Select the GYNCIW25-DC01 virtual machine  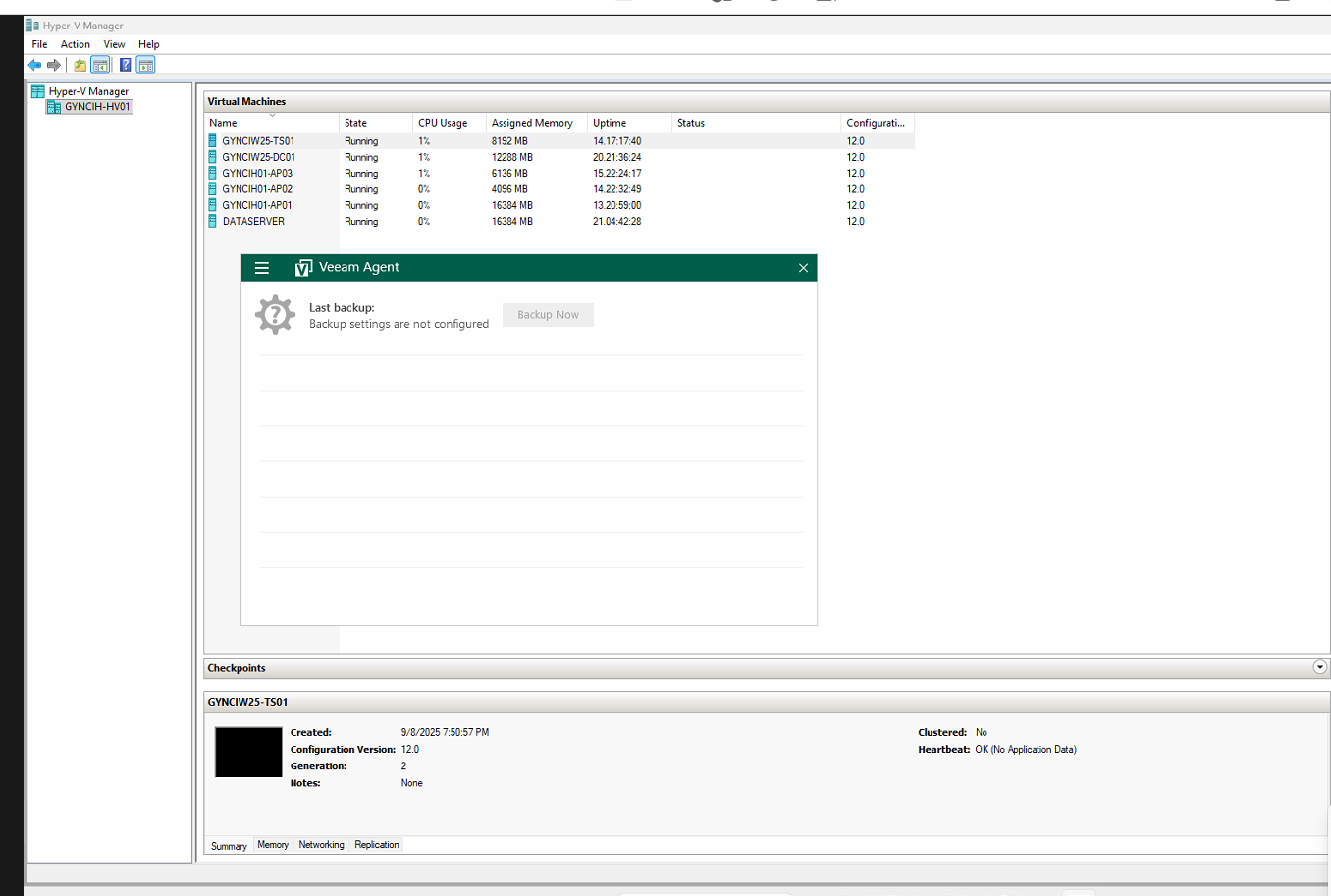pyautogui.click(x=258, y=157)
